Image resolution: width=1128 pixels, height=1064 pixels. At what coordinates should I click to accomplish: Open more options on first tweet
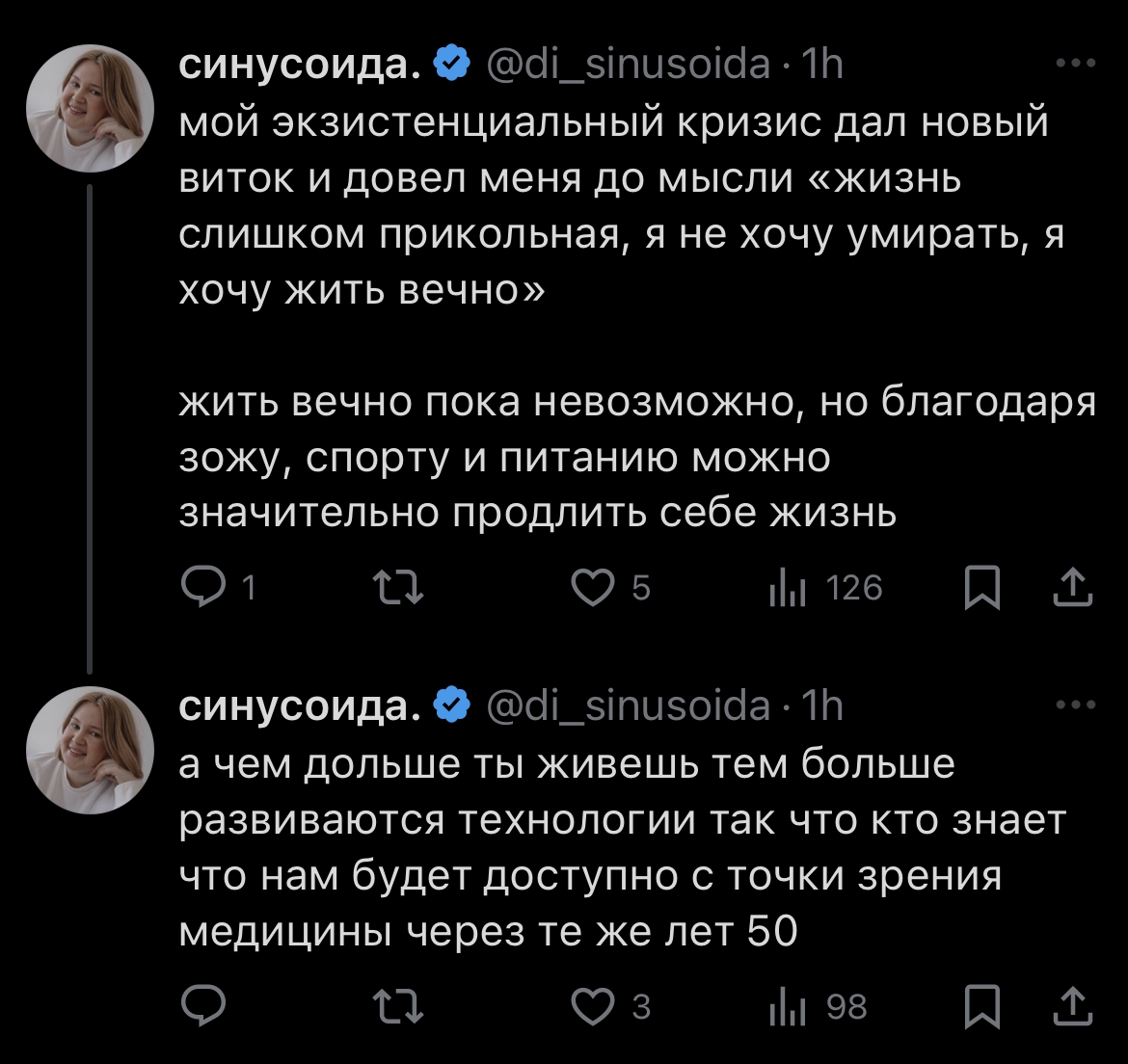[1076, 65]
